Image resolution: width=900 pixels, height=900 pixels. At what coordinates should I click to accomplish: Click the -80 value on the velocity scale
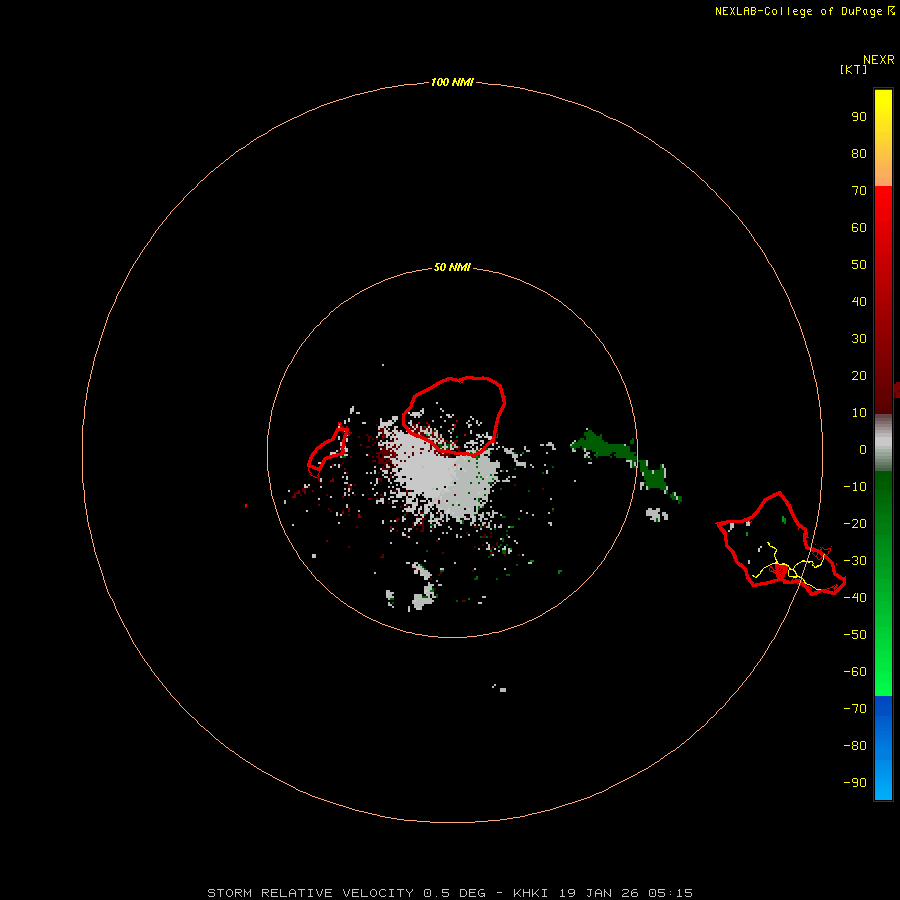855,746
